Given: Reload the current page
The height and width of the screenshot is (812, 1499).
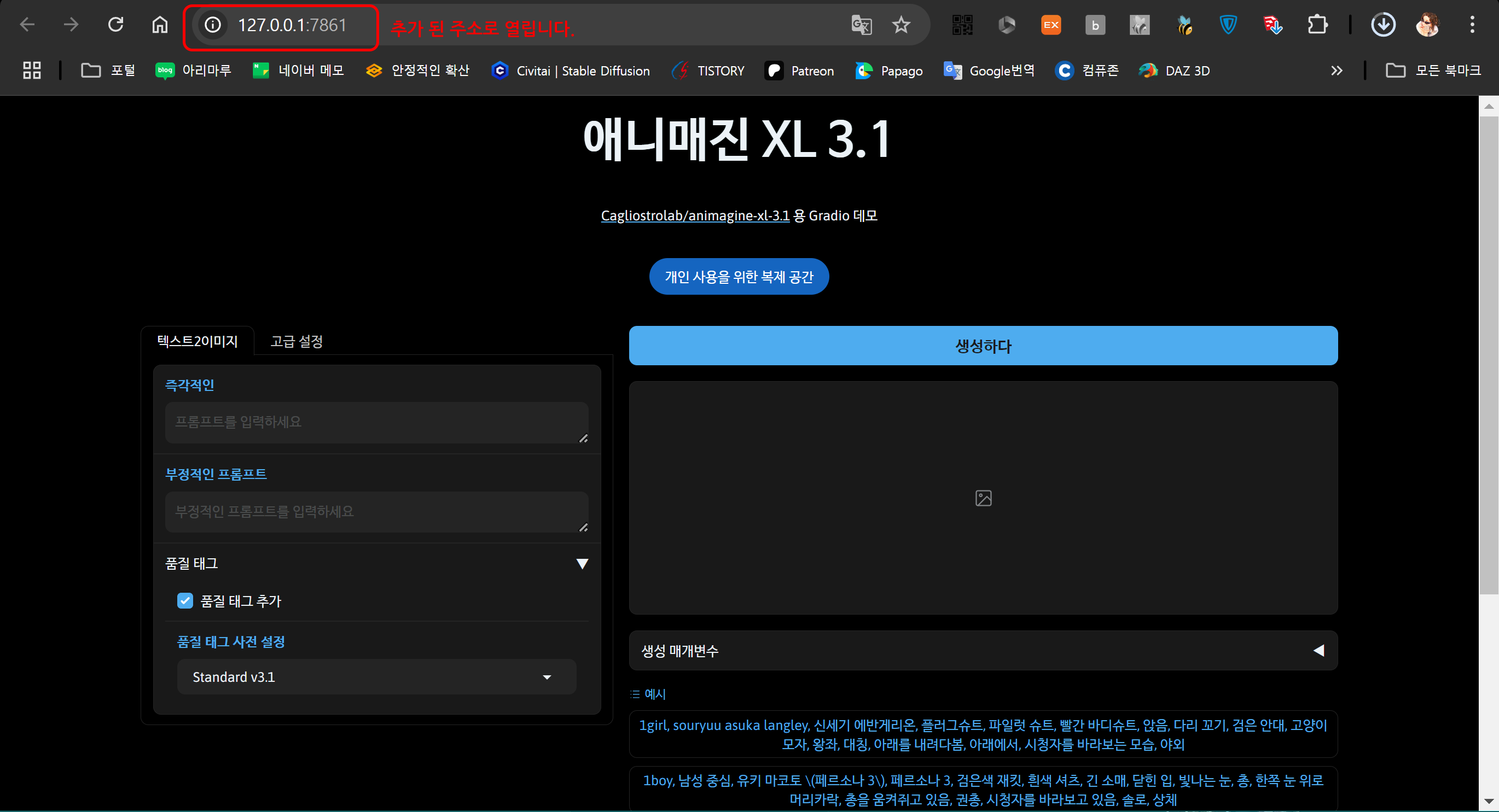Looking at the screenshot, I should [115, 25].
